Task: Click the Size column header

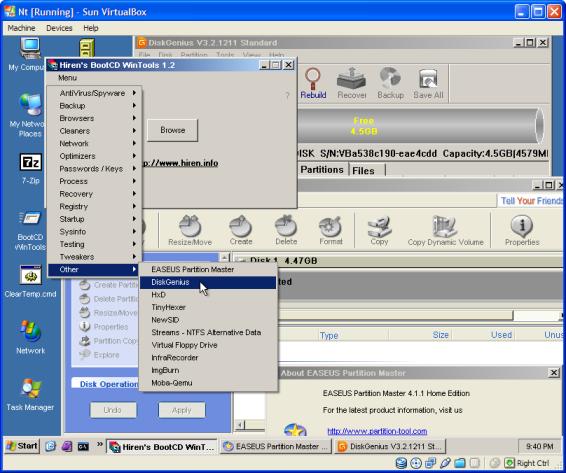Action: 440,335
